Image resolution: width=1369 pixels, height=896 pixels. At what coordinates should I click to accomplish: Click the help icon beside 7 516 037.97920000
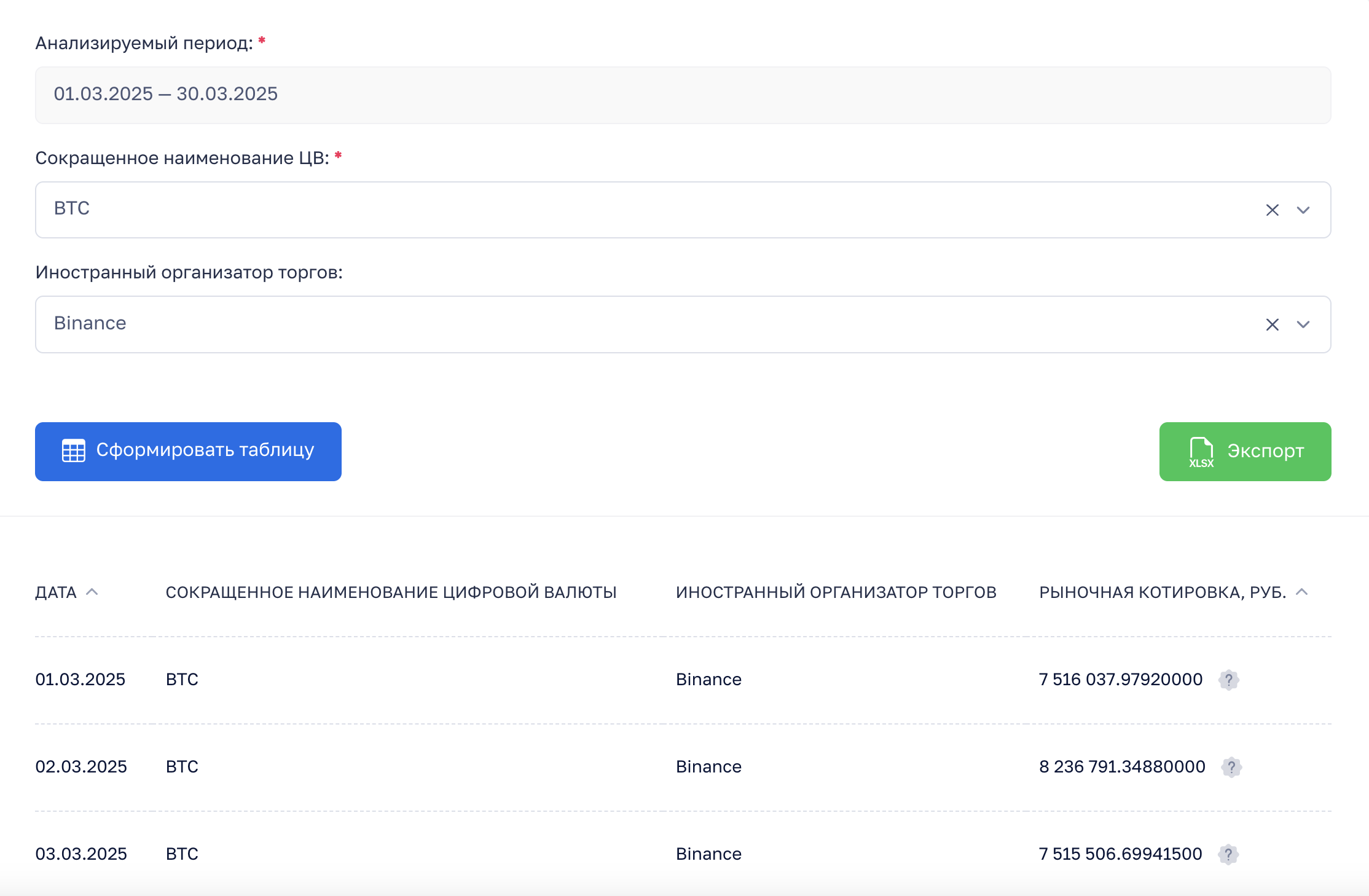1228,680
